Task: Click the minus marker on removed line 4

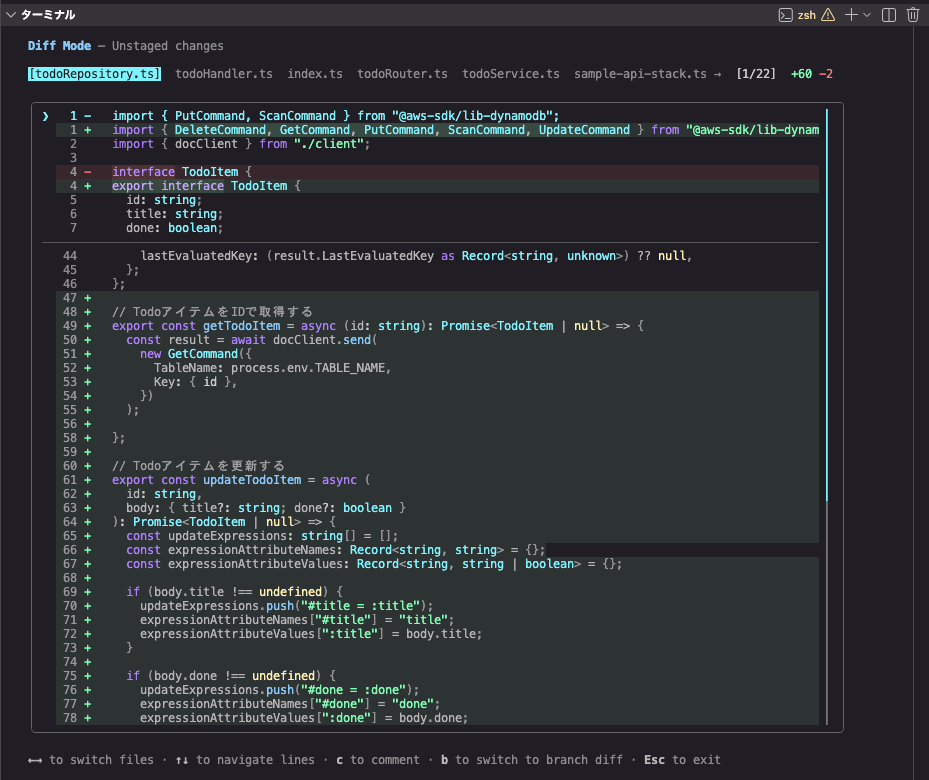Action: coord(87,172)
